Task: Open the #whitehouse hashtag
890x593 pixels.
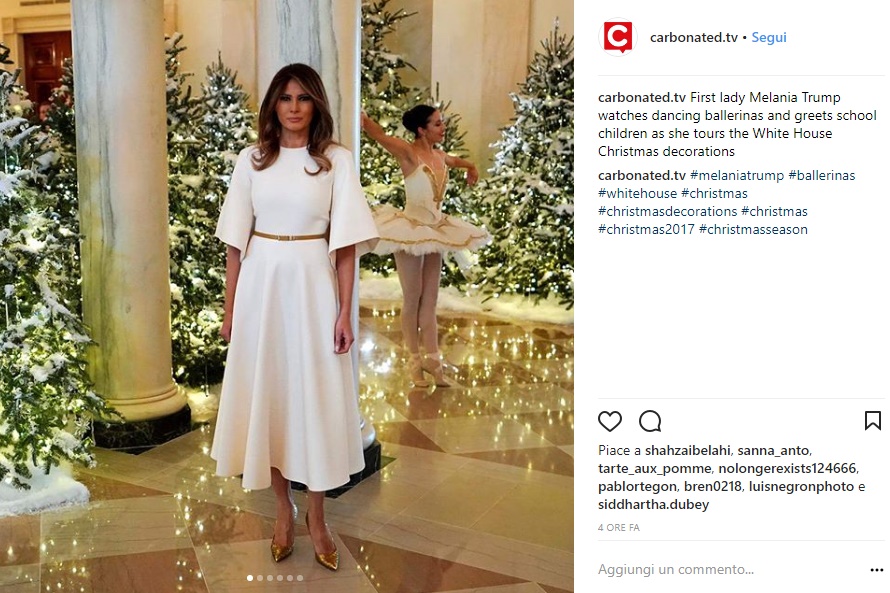Action: point(637,194)
